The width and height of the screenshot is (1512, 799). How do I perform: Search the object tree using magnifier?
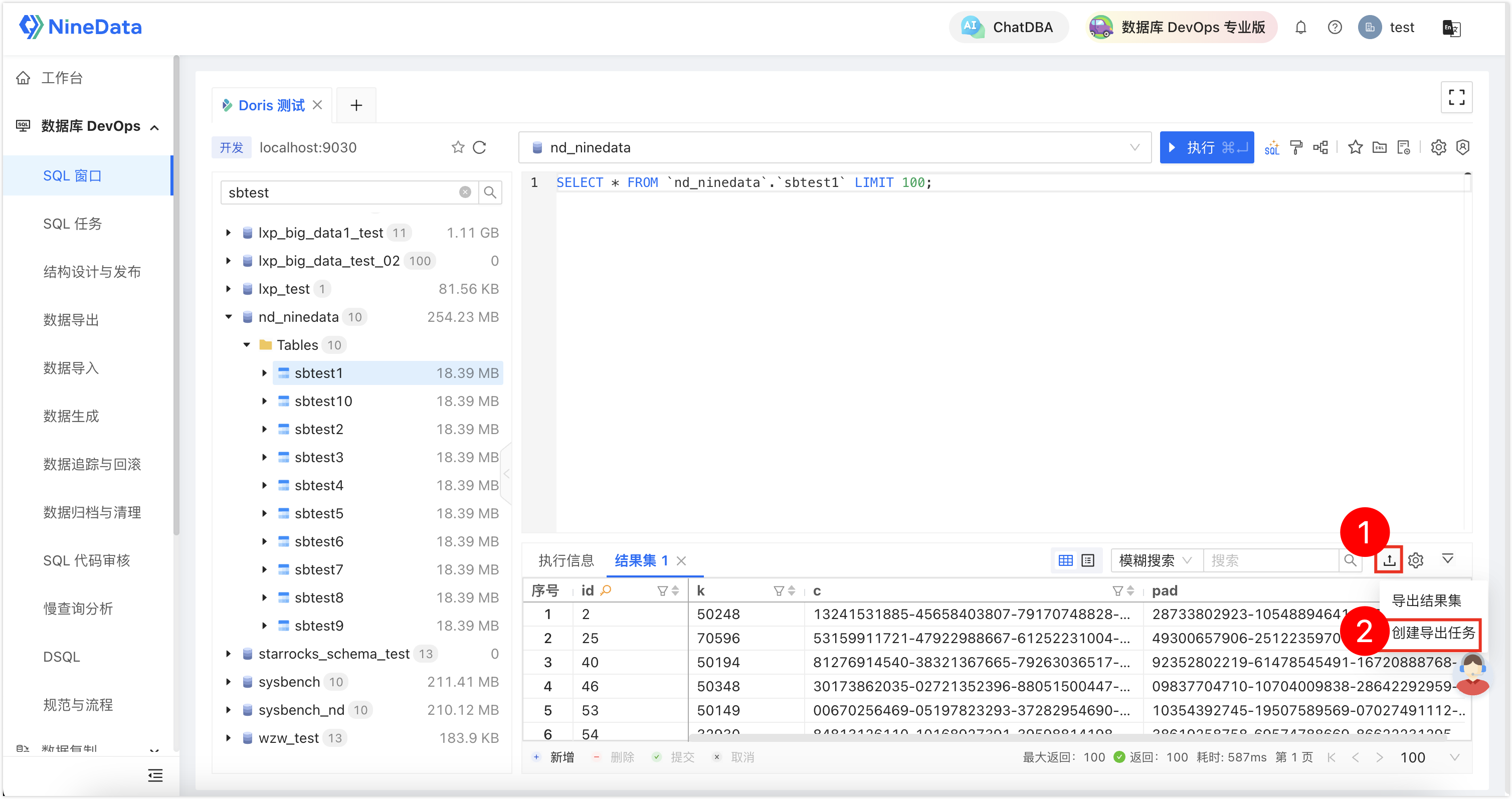click(490, 192)
